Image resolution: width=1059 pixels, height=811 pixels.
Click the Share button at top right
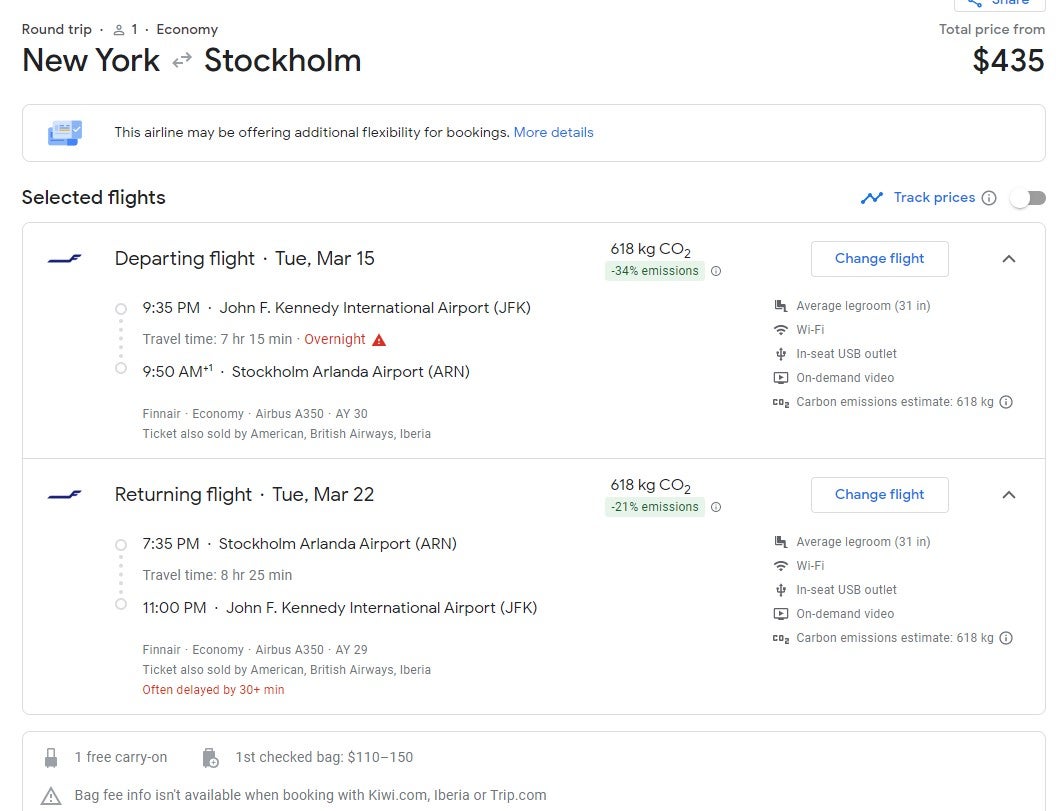pos(1000,3)
